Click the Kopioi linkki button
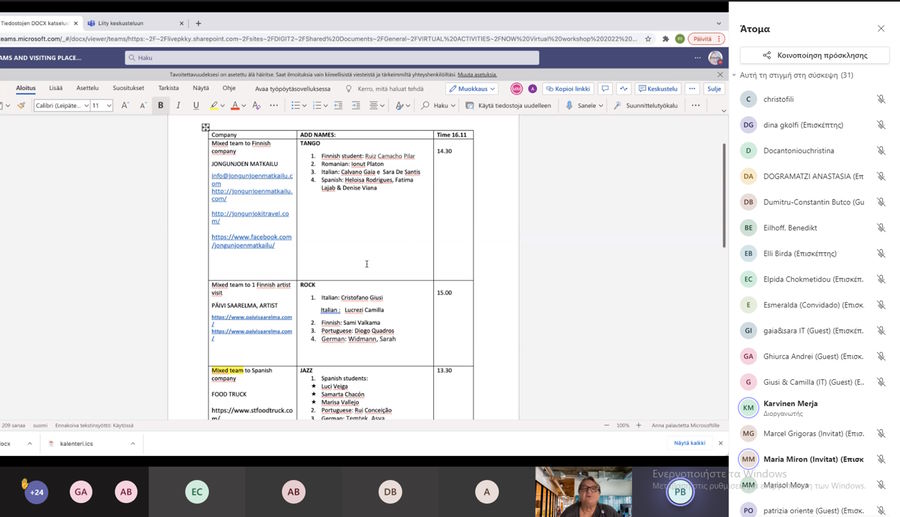This screenshot has width=900, height=517. click(x=567, y=88)
